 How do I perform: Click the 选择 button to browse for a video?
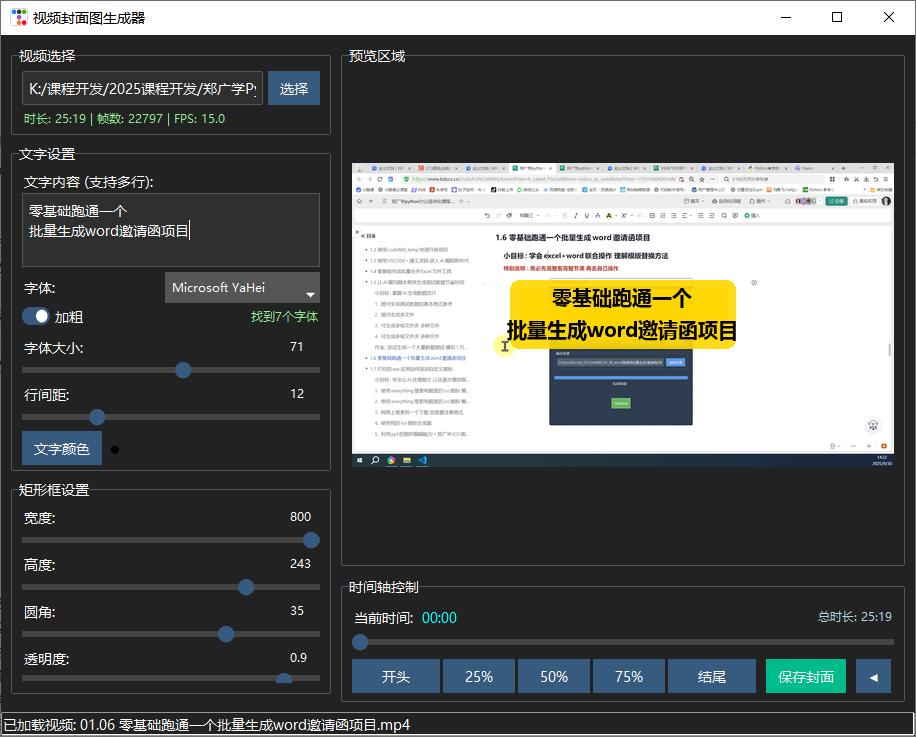[294, 89]
